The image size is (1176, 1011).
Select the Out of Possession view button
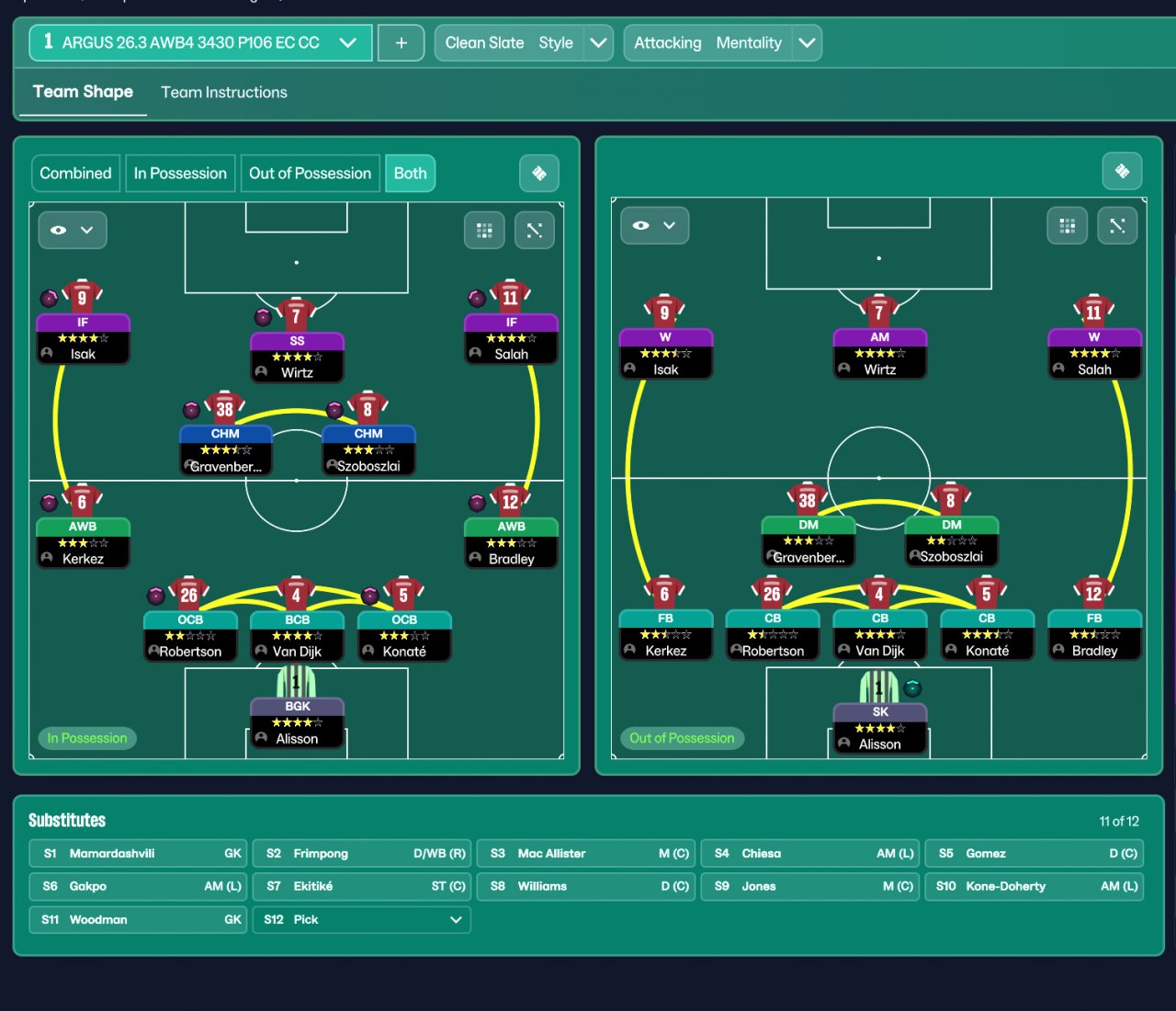pos(310,173)
